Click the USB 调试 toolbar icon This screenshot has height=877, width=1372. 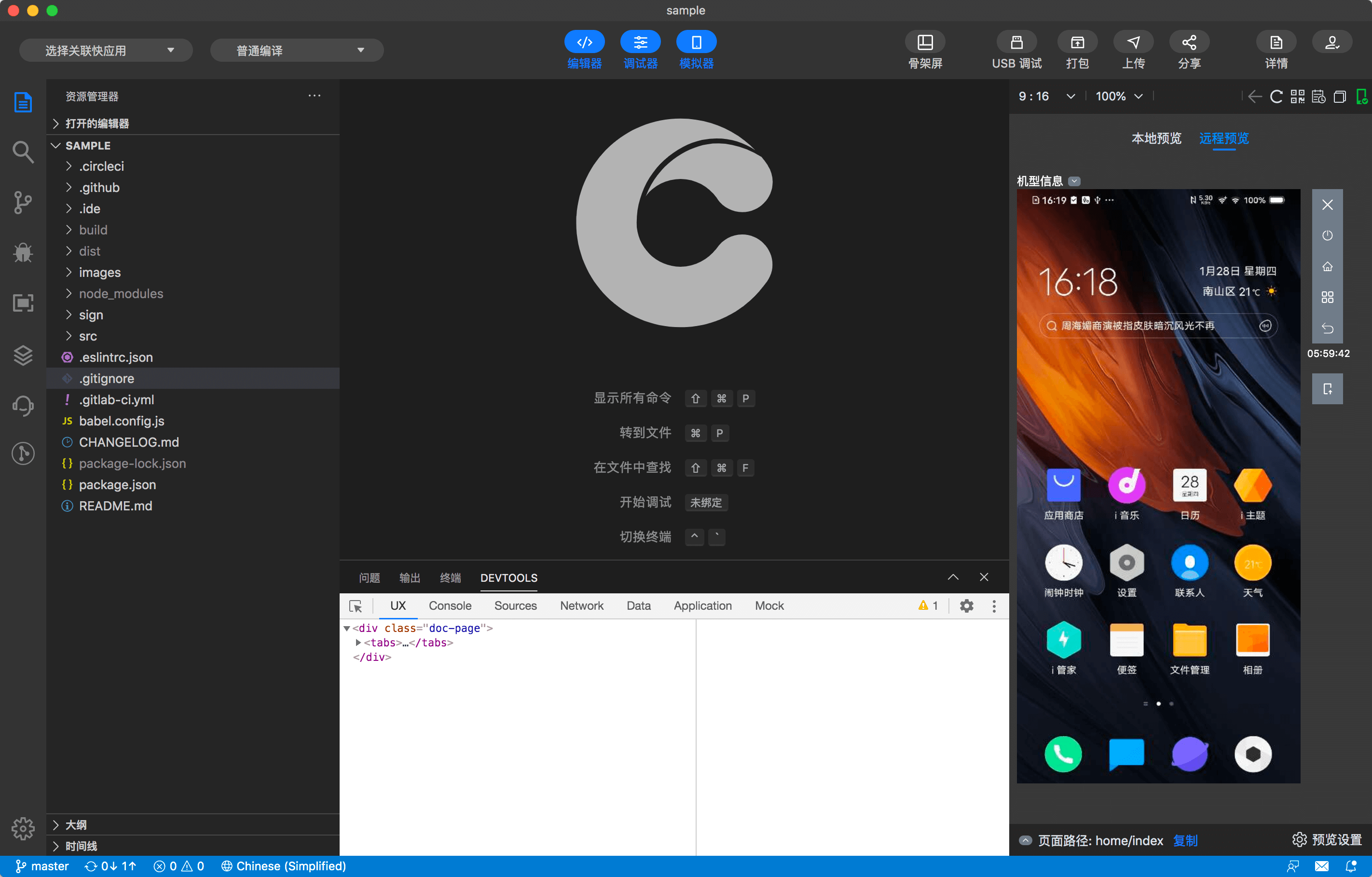(x=1016, y=43)
